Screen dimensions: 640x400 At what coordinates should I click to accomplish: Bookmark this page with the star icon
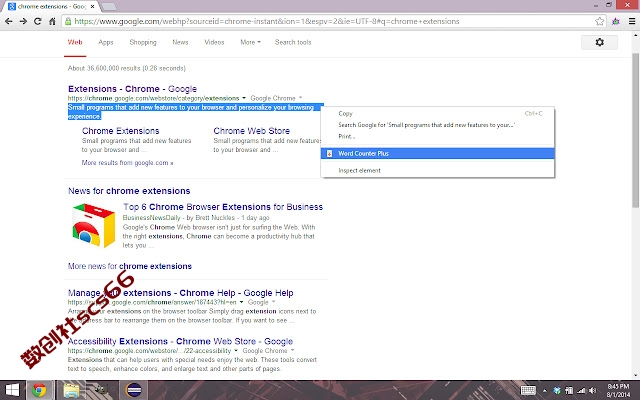(x=599, y=21)
